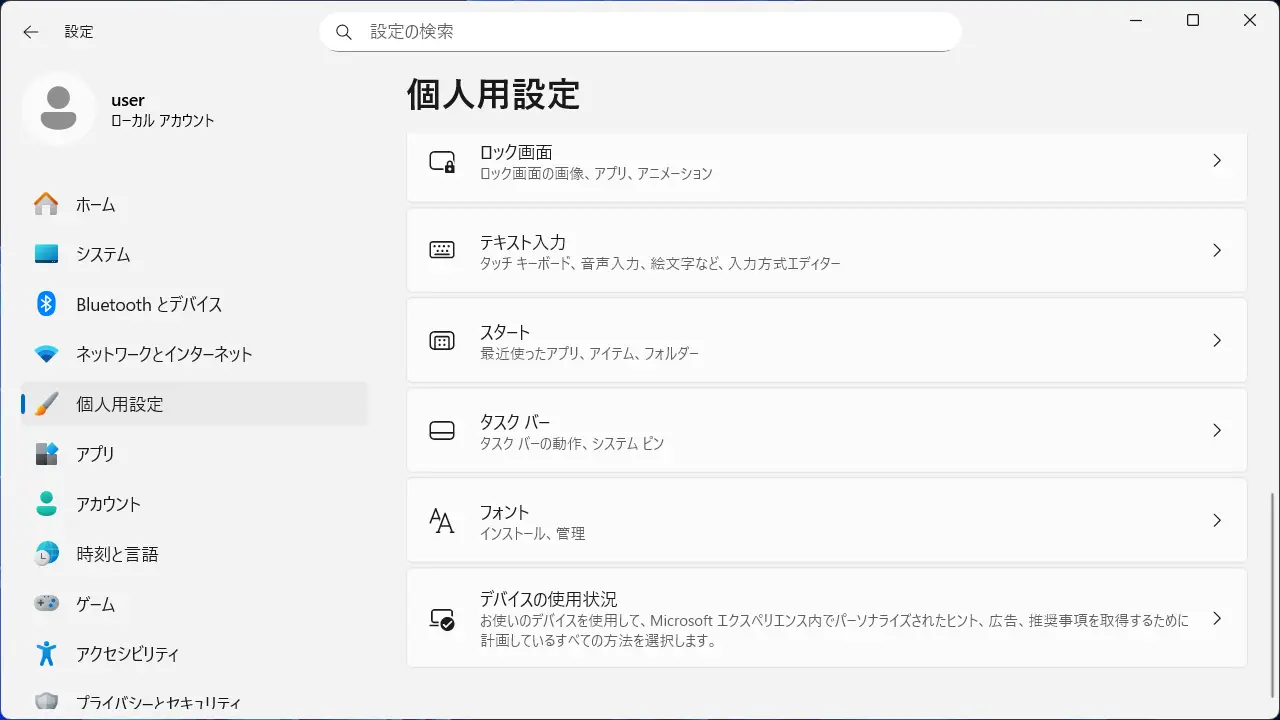
Task: Select システム in the sidebar
Action: point(103,254)
